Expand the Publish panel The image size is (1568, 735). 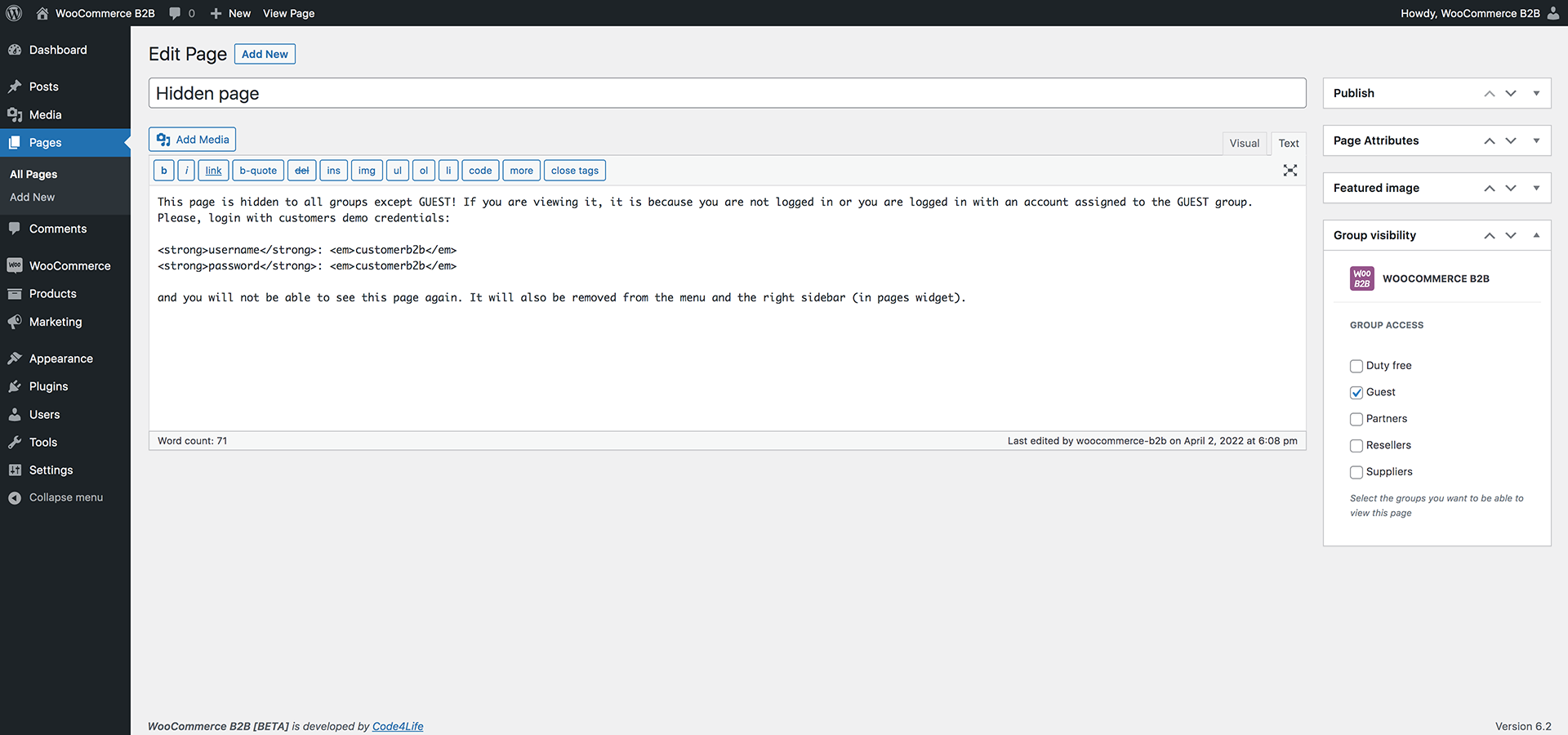click(1536, 93)
